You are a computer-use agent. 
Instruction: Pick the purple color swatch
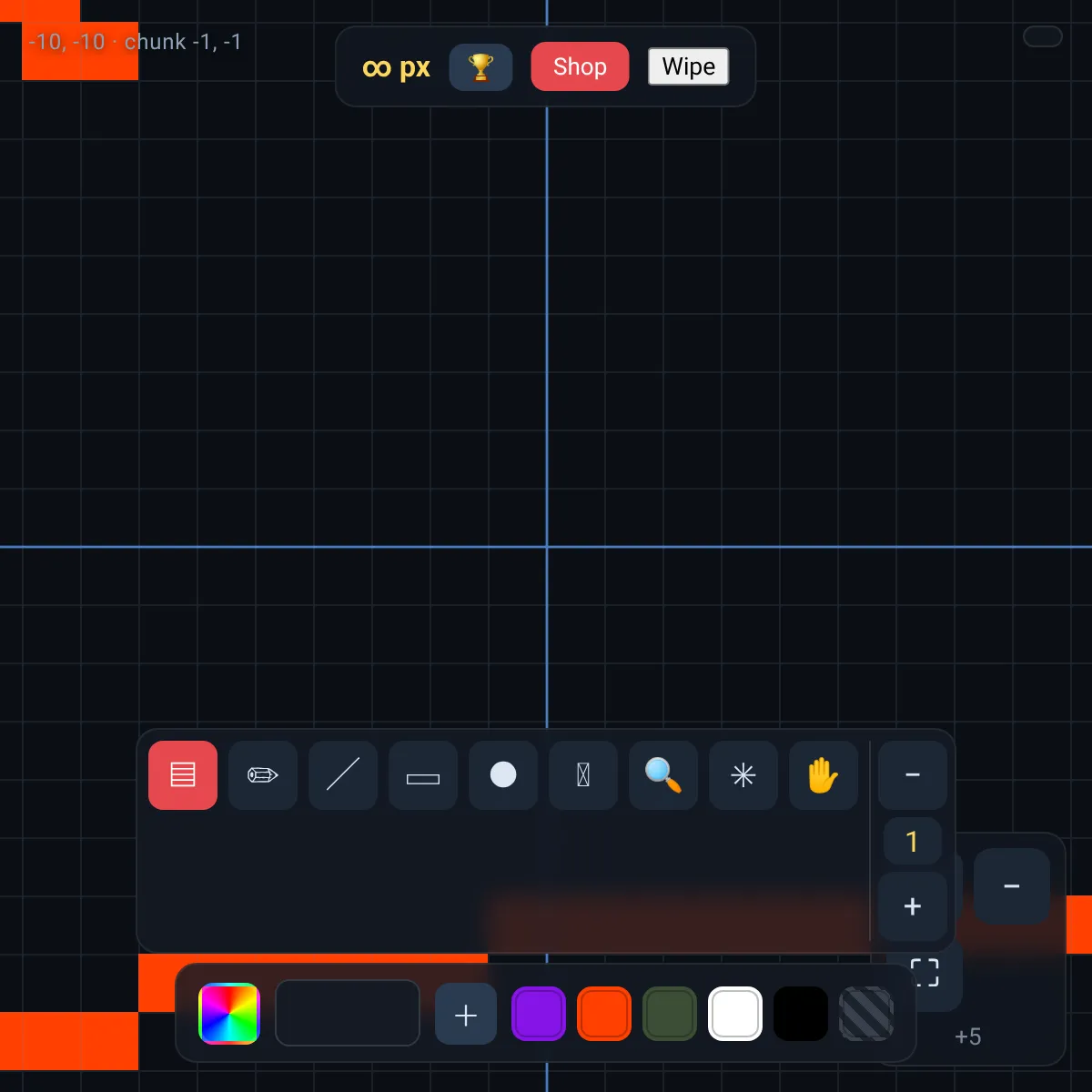click(x=539, y=1014)
